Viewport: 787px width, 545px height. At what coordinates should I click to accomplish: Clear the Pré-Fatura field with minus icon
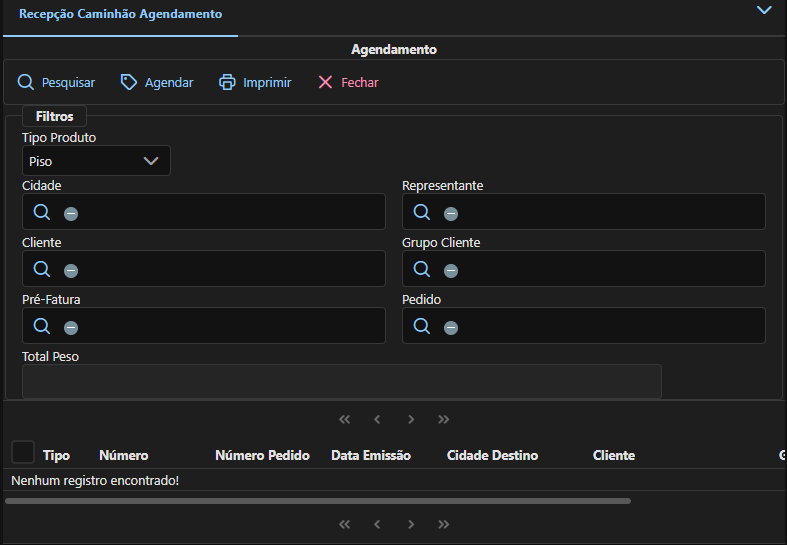71,328
